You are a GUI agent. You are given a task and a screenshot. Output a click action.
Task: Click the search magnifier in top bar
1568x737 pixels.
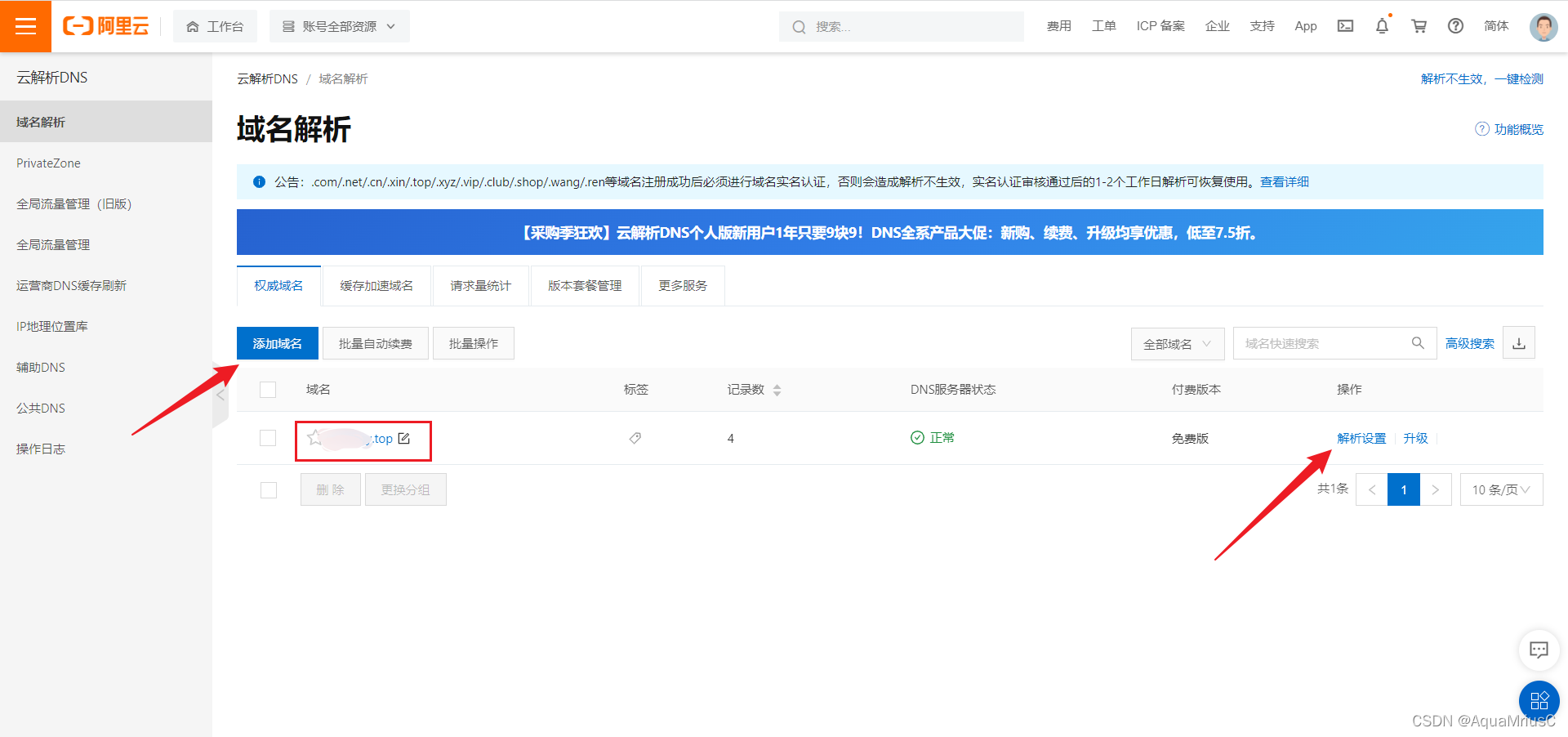[799, 27]
